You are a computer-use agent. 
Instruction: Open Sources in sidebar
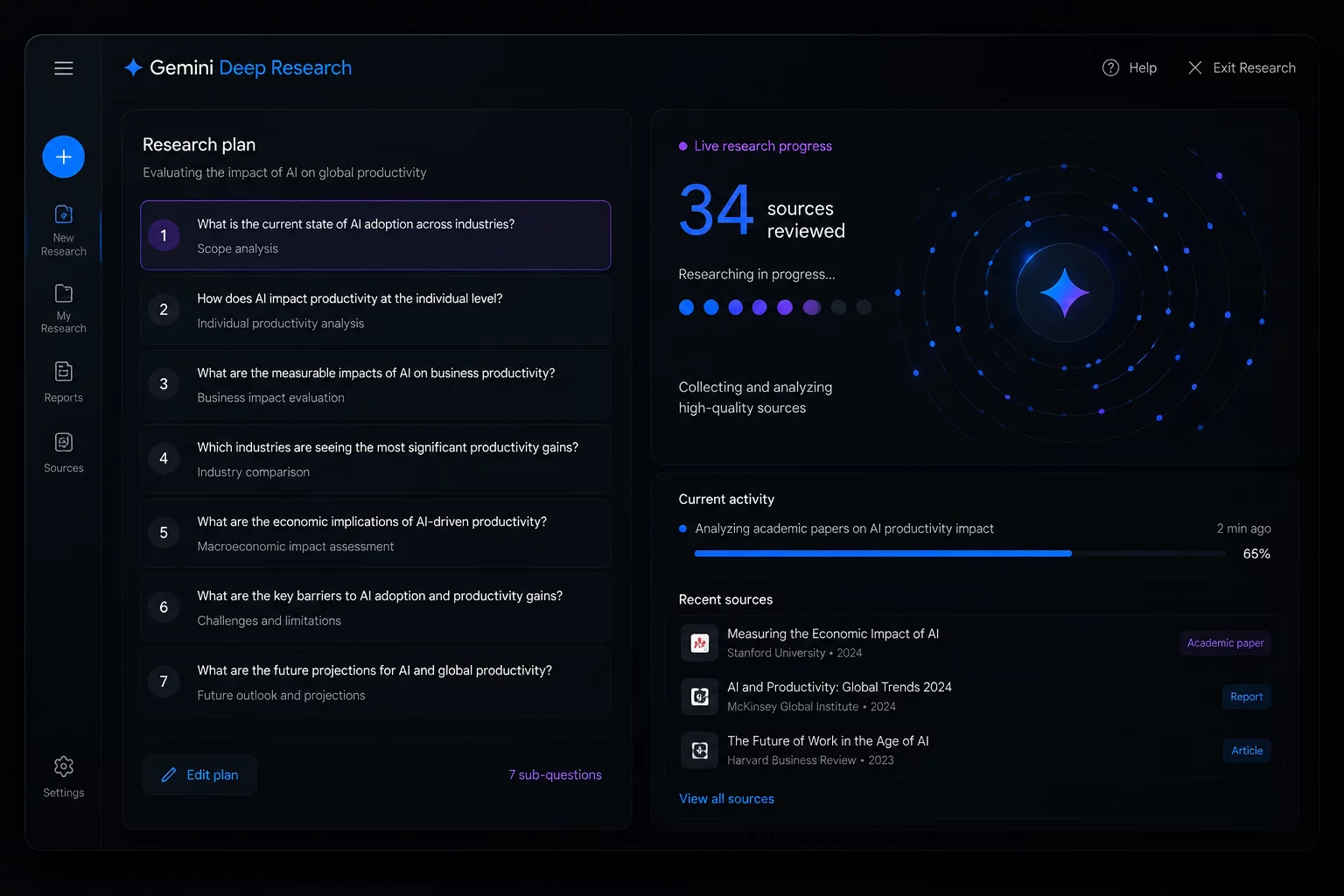pos(64,453)
